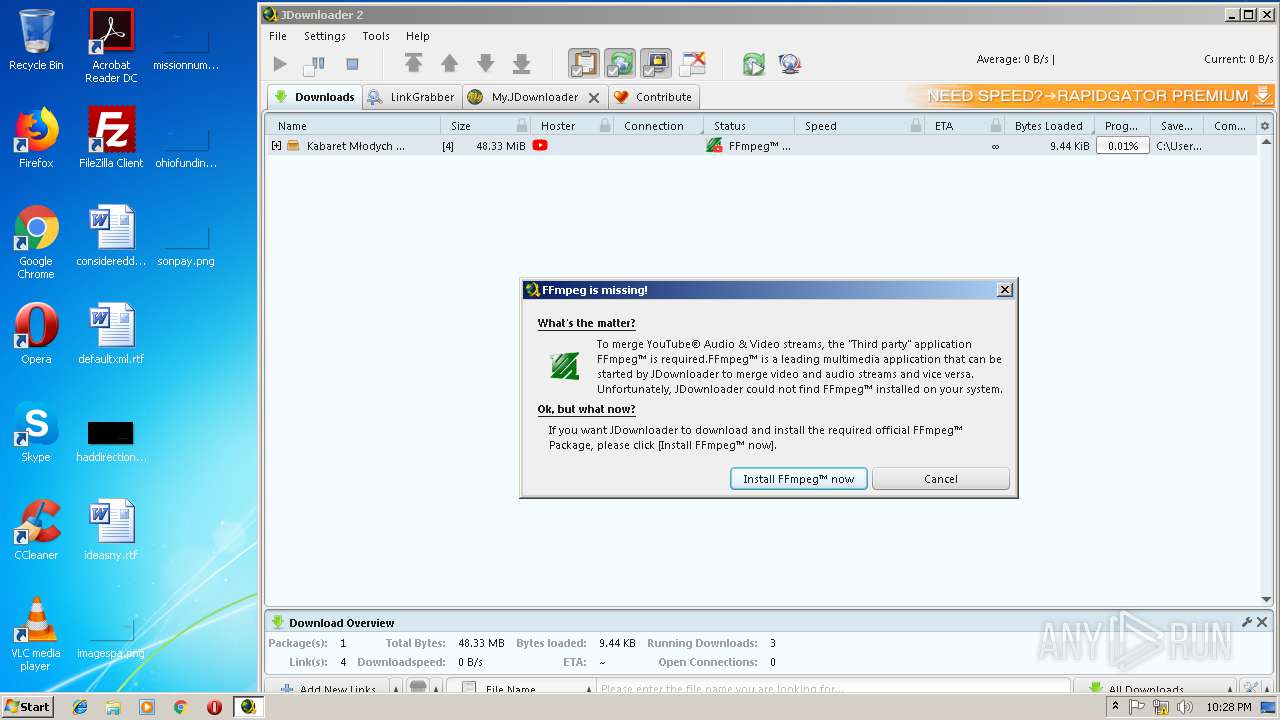Viewport: 1280px width, 720px height.
Task: Open the Tools menu
Action: 376,36
